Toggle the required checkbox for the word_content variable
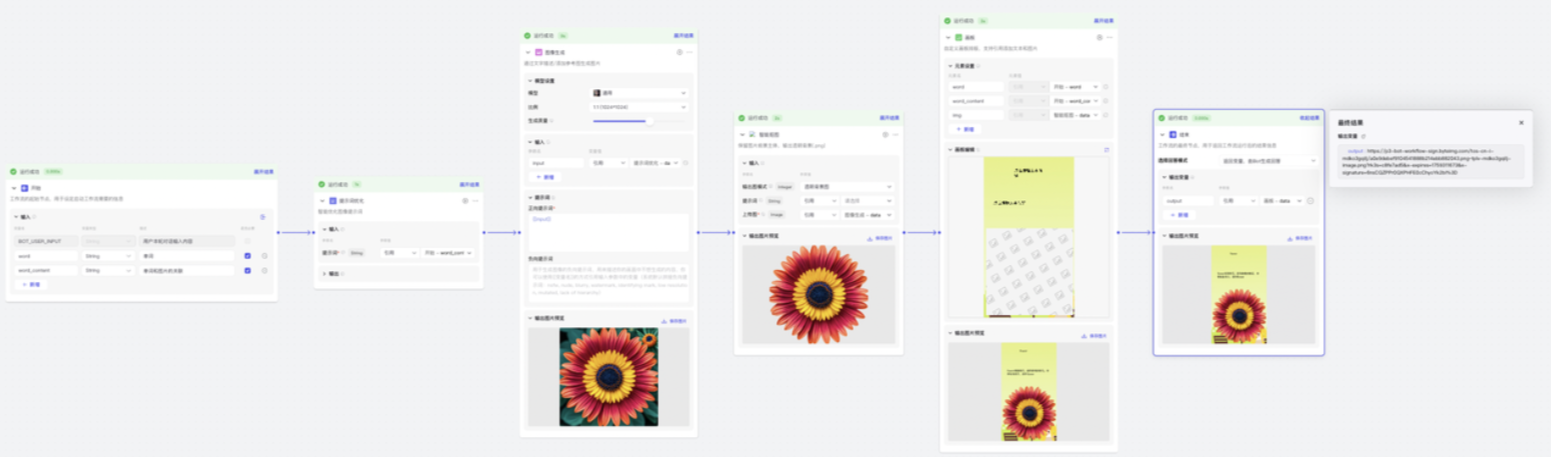The width and height of the screenshot is (1551, 457). click(x=247, y=270)
